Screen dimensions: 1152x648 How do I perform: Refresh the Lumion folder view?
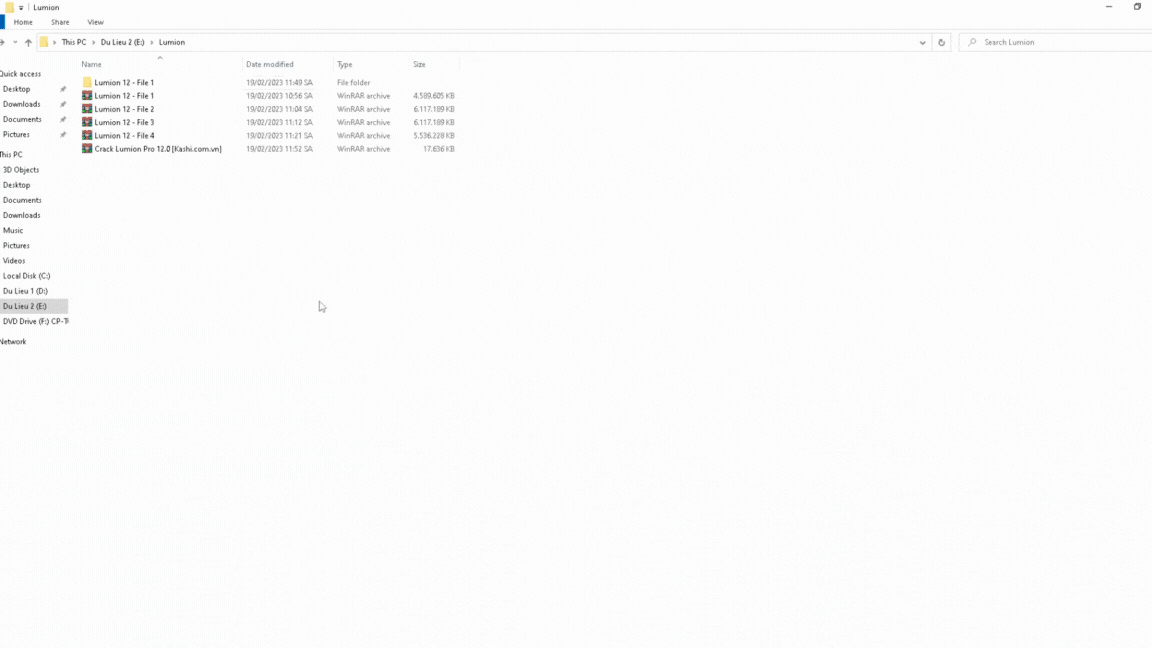pyautogui.click(x=941, y=43)
